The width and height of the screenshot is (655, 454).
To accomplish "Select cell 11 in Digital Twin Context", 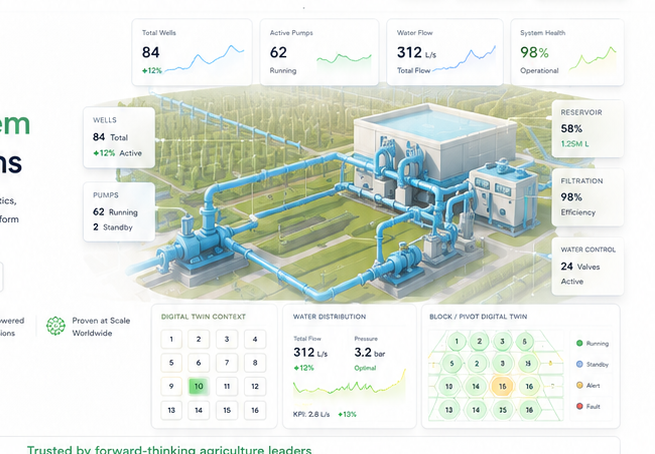I will coord(227,386).
